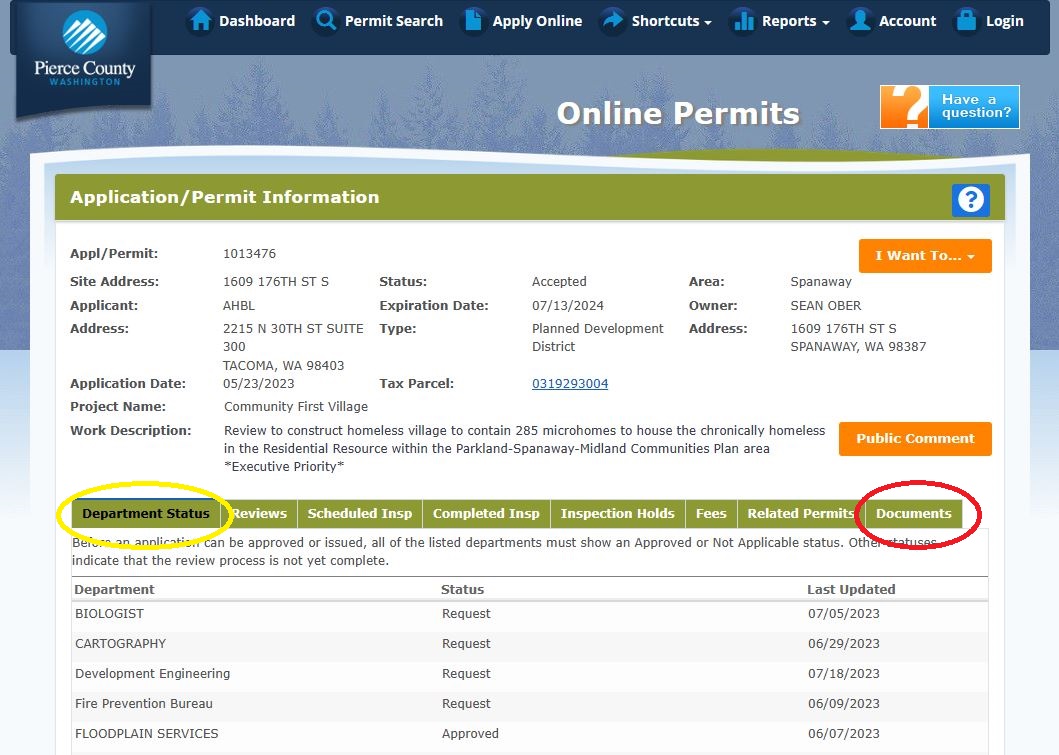Image resolution: width=1059 pixels, height=755 pixels.
Task: Click the 'Have a question?' banner
Action: tap(950, 107)
